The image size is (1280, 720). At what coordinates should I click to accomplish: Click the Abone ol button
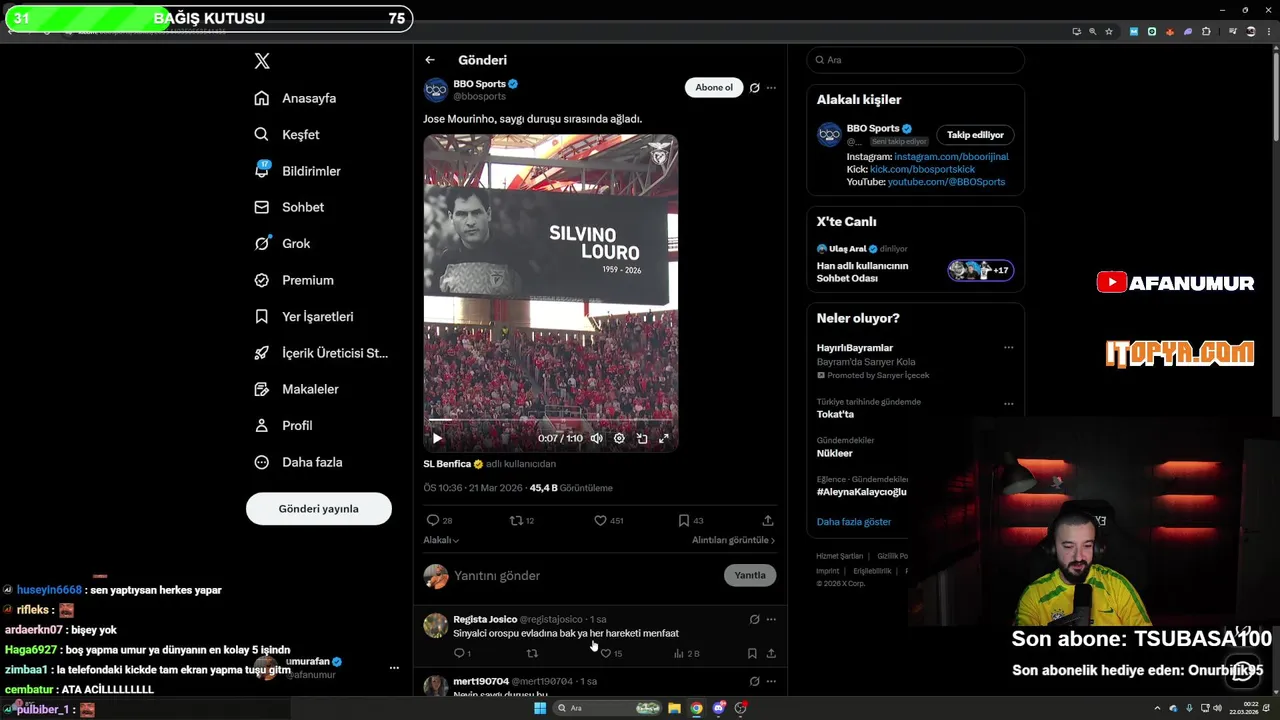714,87
